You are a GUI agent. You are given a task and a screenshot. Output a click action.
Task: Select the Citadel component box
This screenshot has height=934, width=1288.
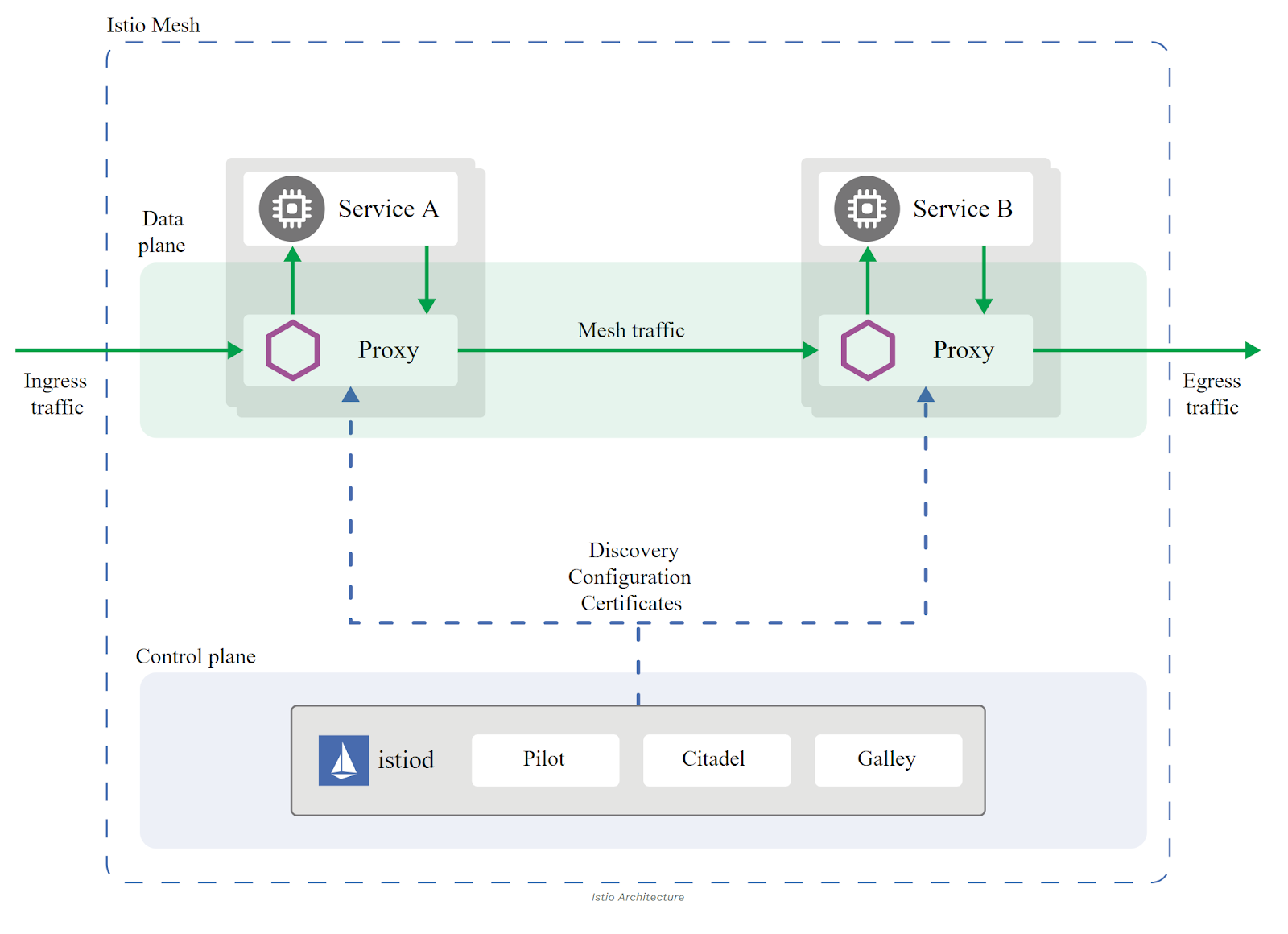(716, 760)
